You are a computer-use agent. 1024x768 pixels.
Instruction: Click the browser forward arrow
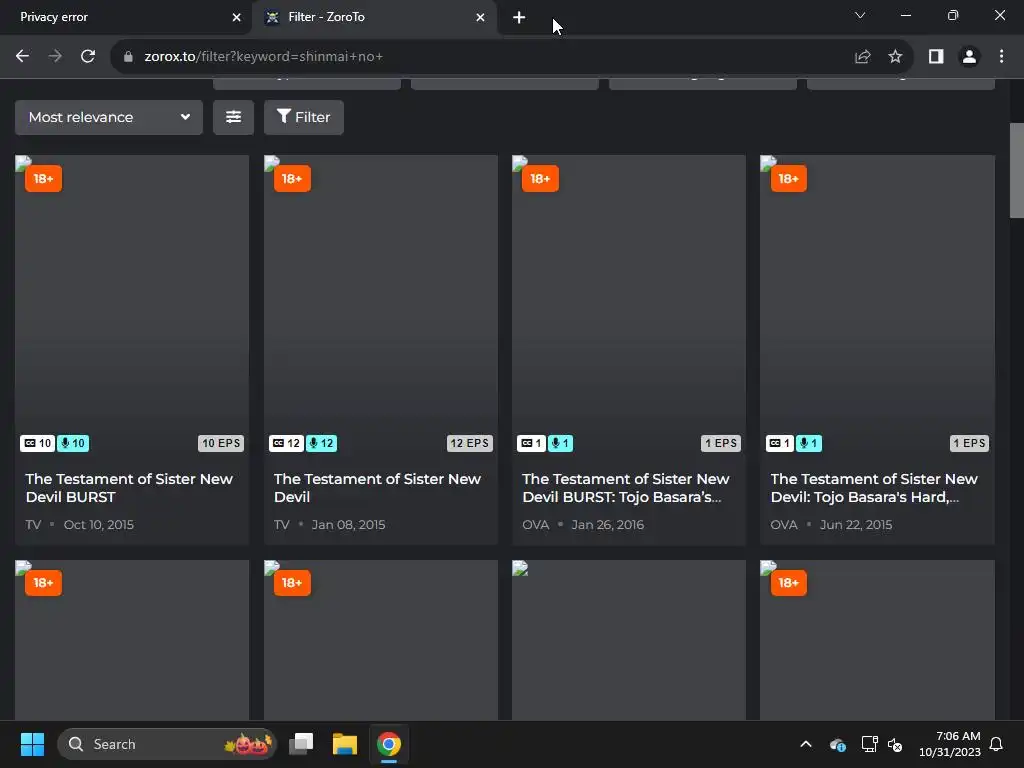(x=56, y=56)
